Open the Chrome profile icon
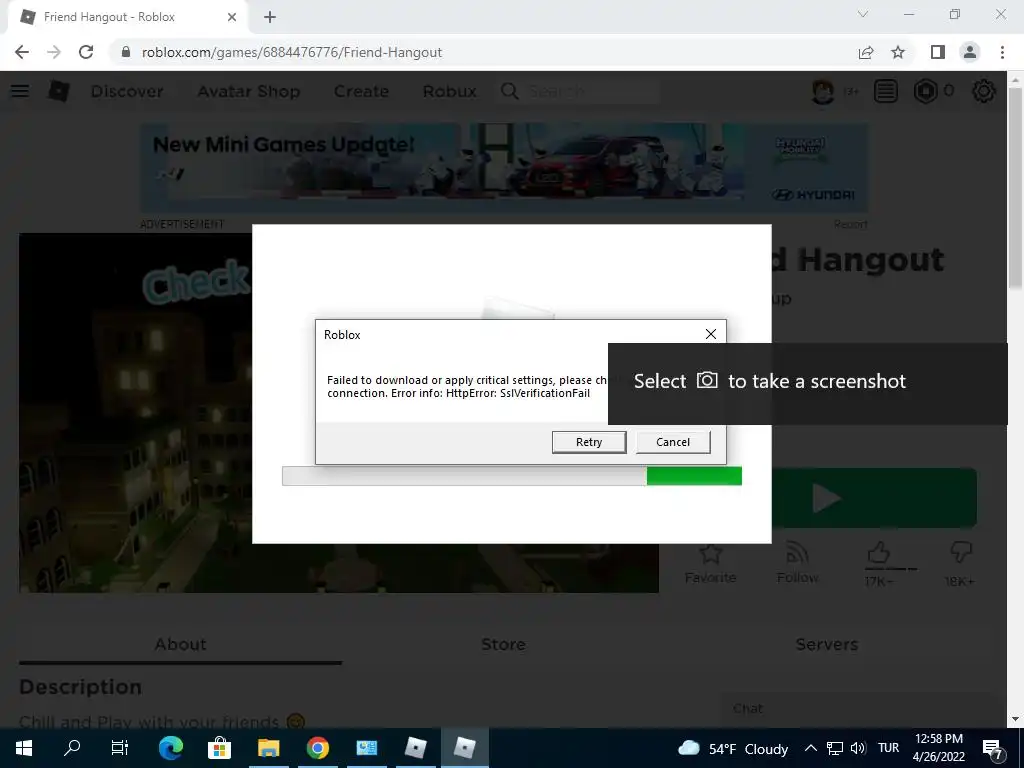The height and width of the screenshot is (768, 1024). coord(970,52)
